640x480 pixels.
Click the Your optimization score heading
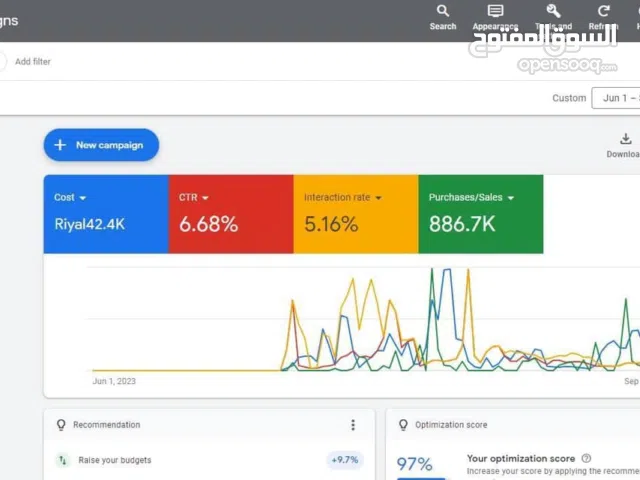tap(521, 458)
